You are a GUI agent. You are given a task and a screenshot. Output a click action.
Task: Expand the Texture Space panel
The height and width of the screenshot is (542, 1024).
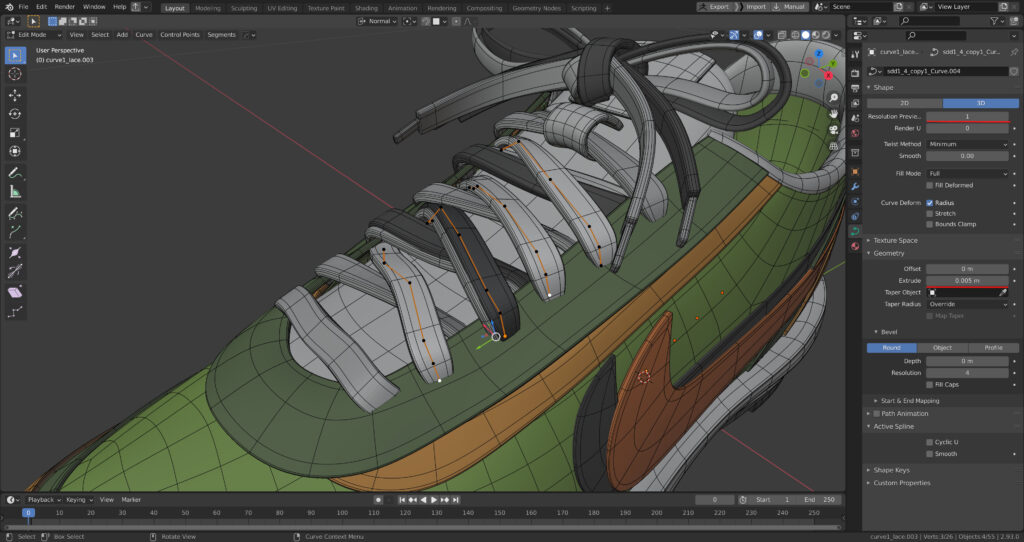(895, 240)
